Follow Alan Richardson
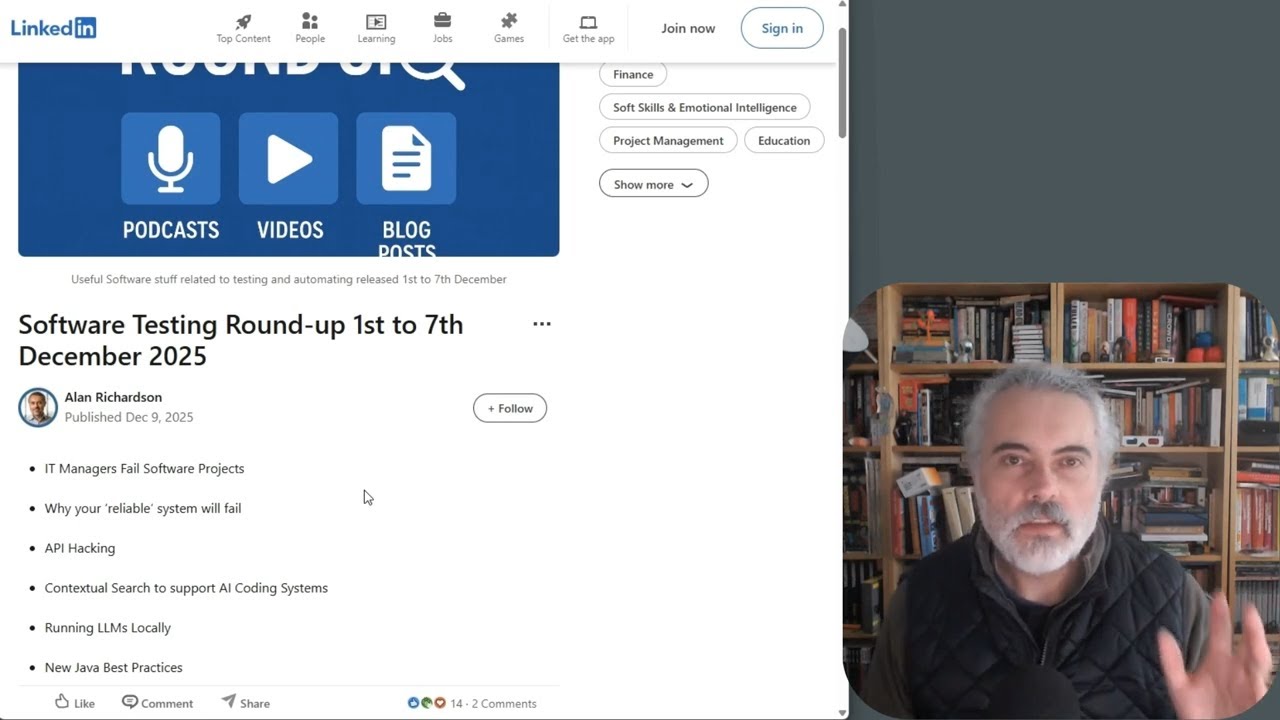Image resolution: width=1280 pixels, height=720 pixels. [x=510, y=408]
